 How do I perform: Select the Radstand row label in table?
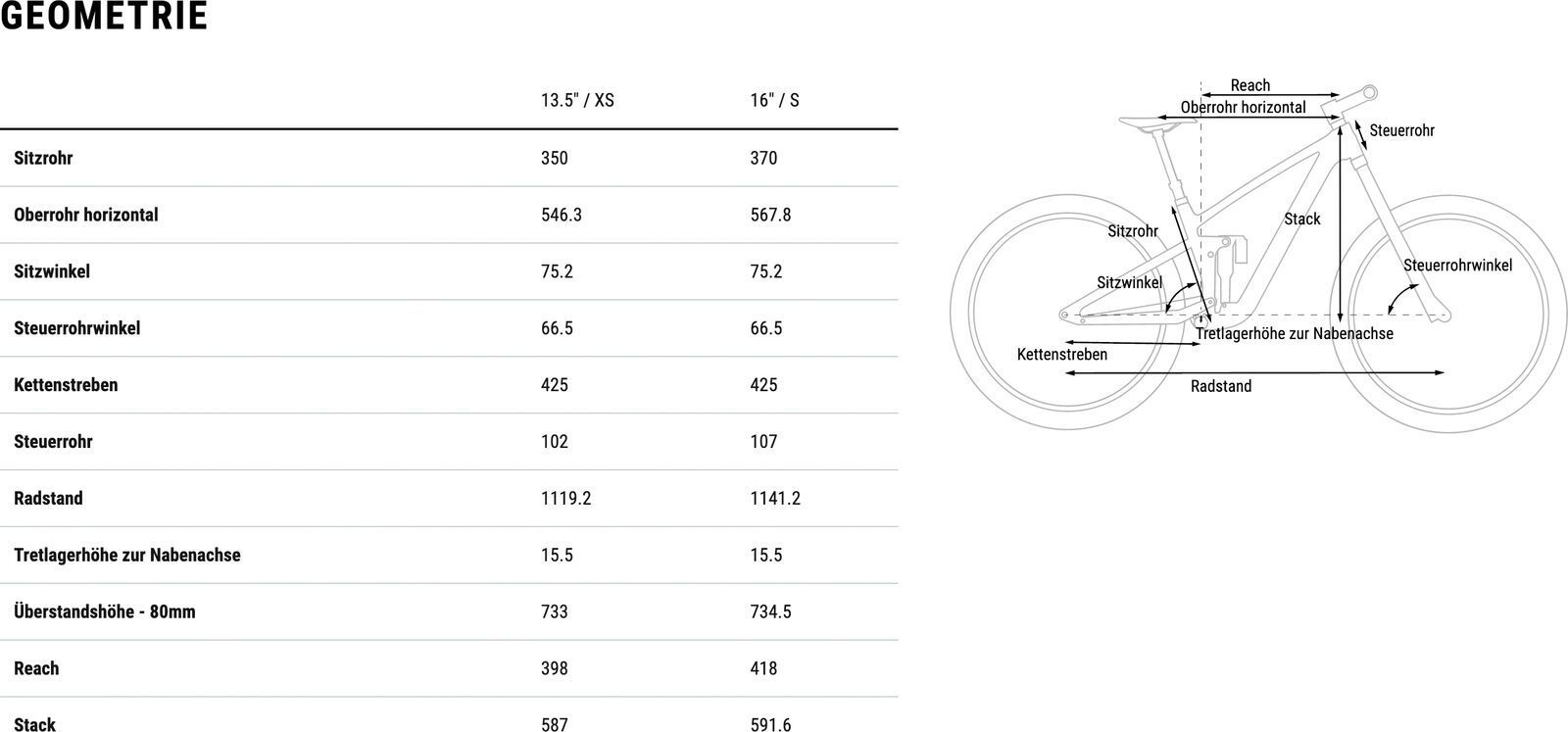coord(48,499)
